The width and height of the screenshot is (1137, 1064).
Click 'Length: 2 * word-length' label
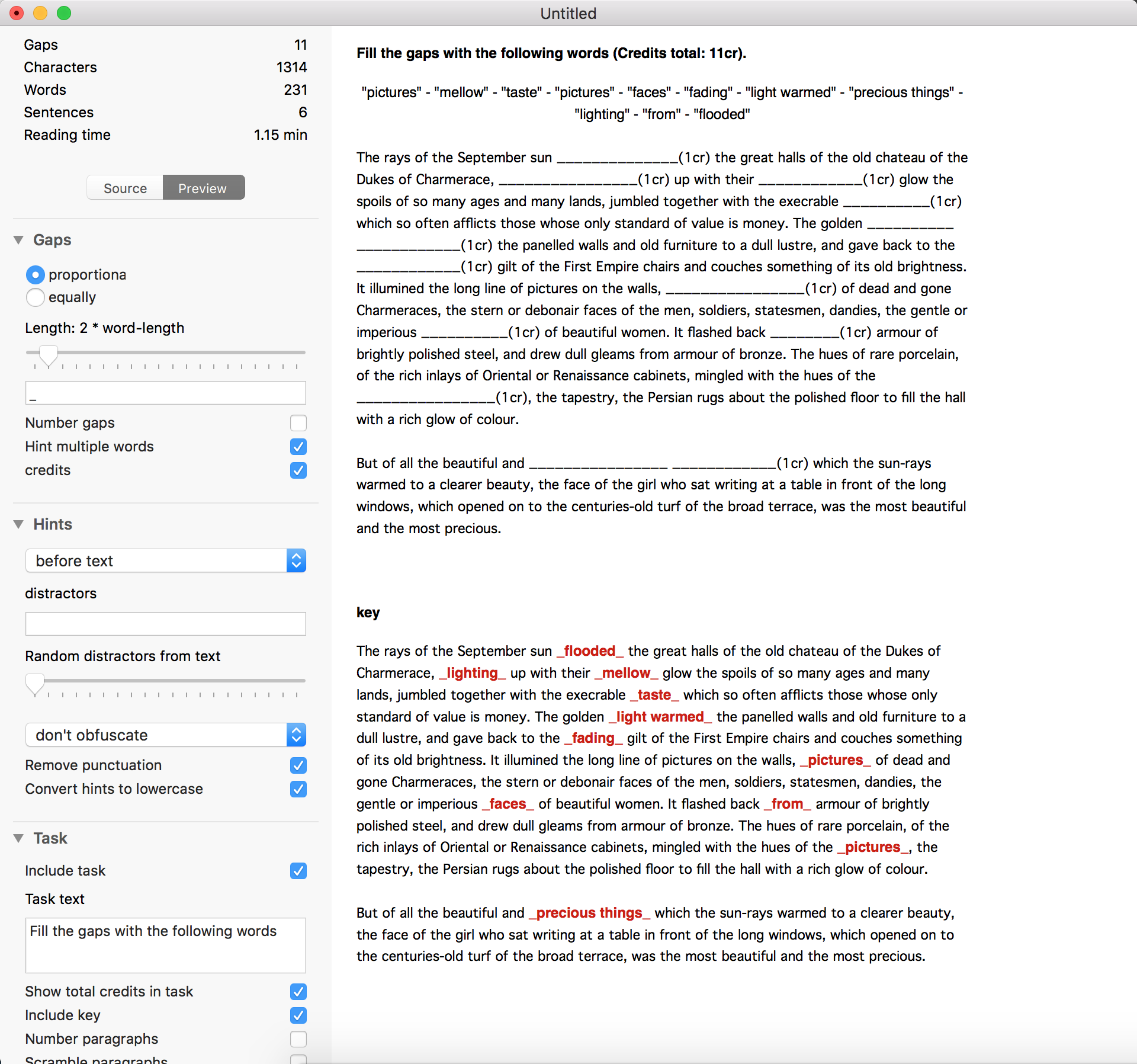coord(105,328)
